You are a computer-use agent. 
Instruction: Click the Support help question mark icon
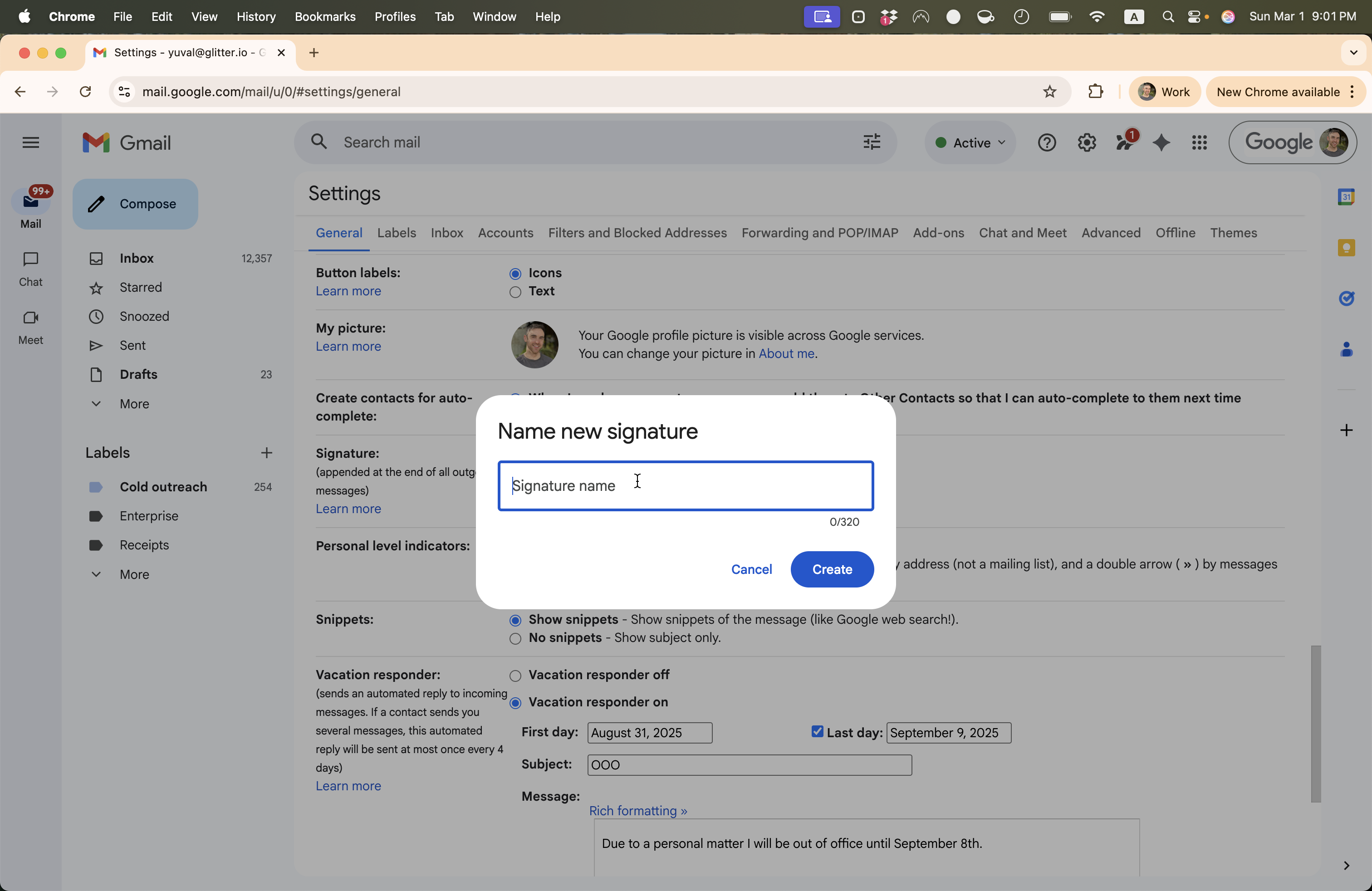(1046, 142)
